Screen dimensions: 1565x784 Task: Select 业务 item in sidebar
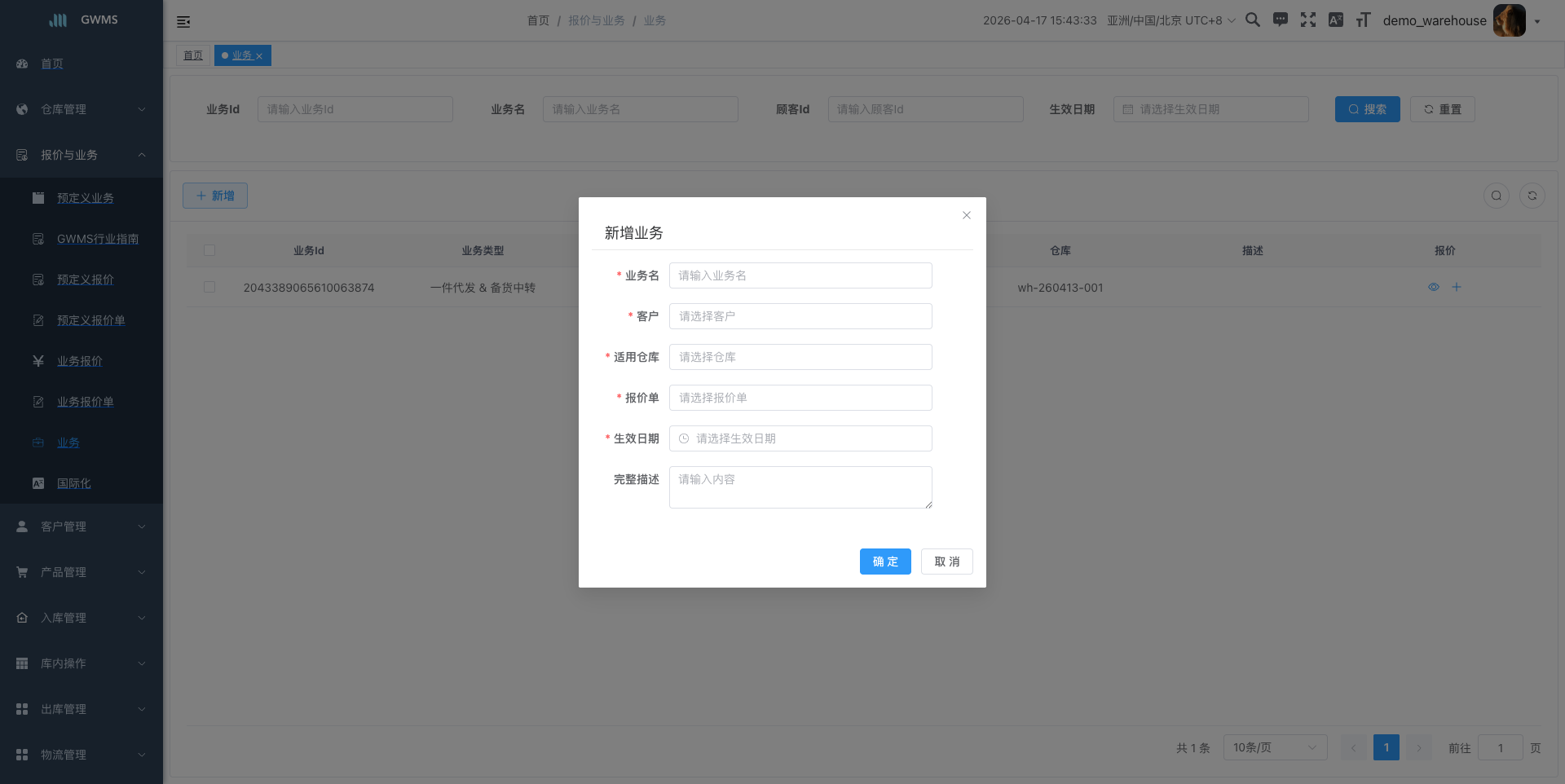click(82, 443)
